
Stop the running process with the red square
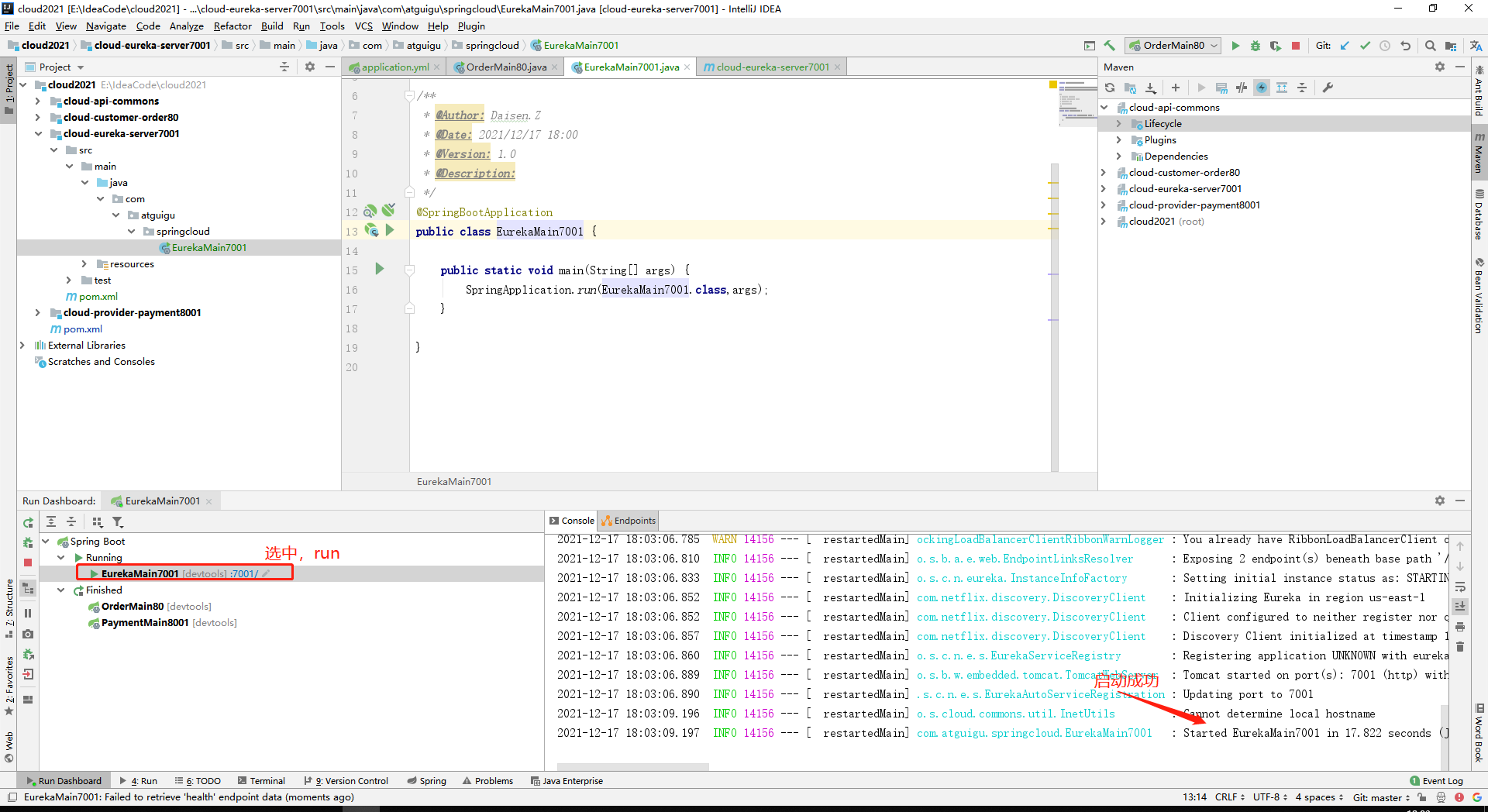1296,46
